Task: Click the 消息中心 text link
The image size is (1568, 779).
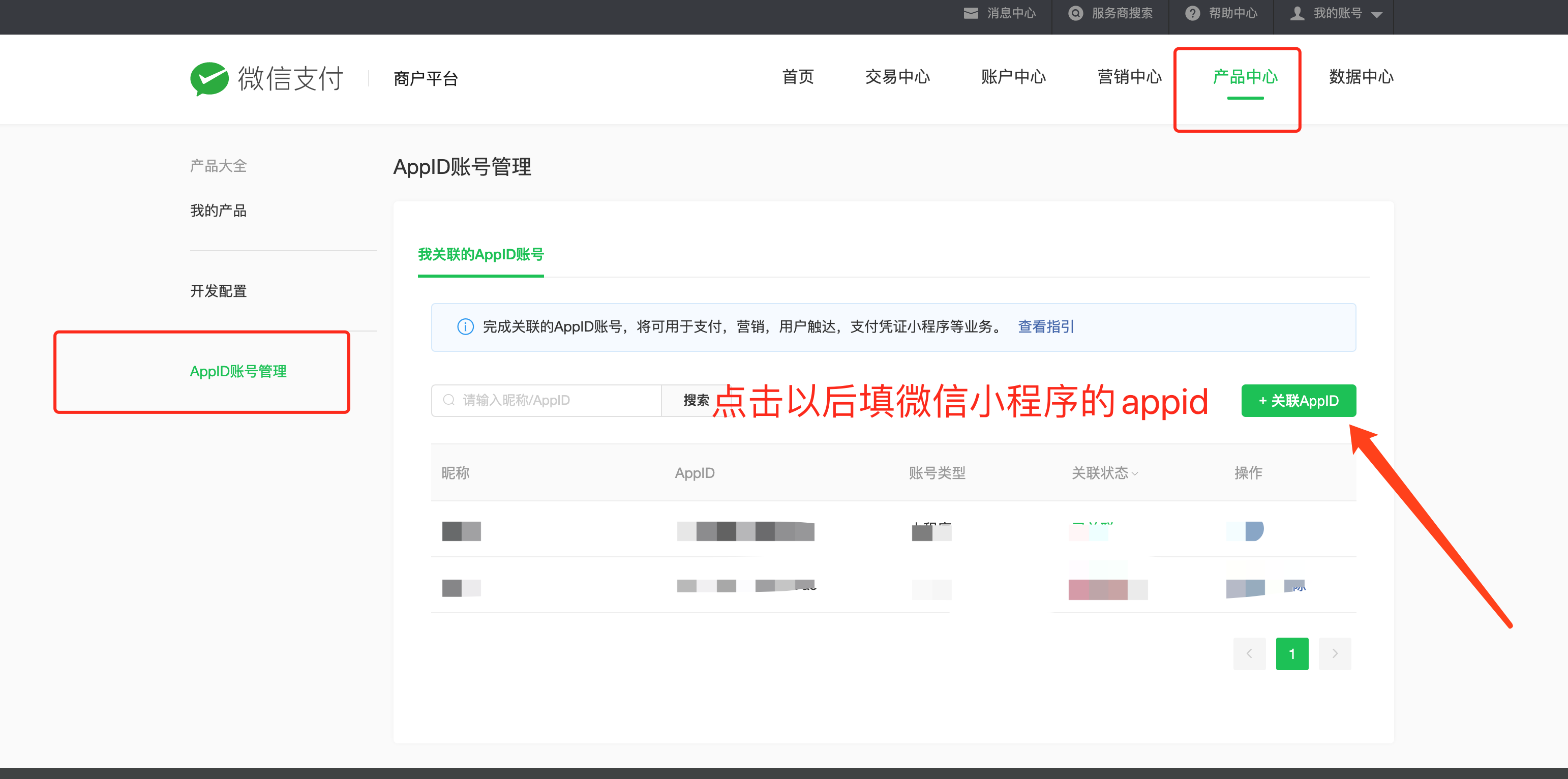Action: pos(1011,13)
